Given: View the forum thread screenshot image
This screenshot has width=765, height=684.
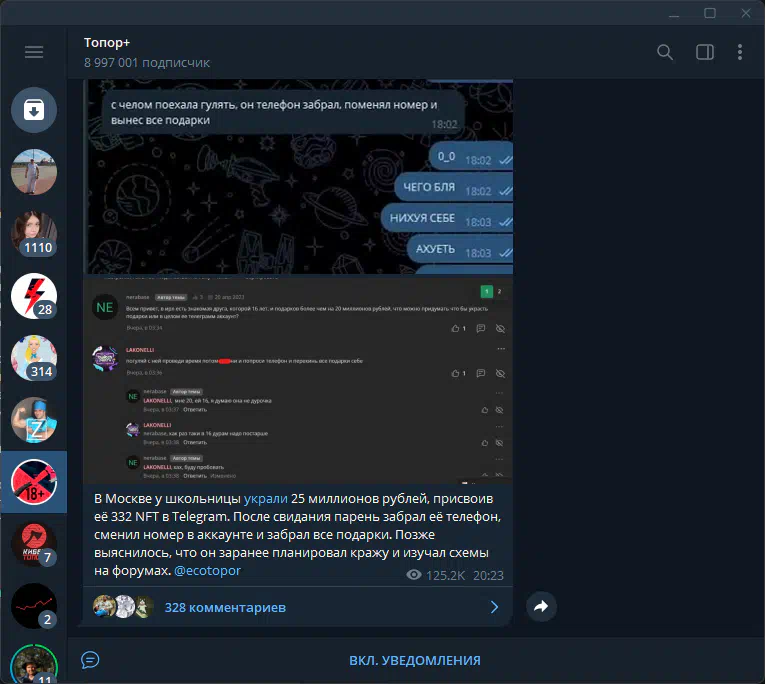Looking at the screenshot, I should pos(298,380).
